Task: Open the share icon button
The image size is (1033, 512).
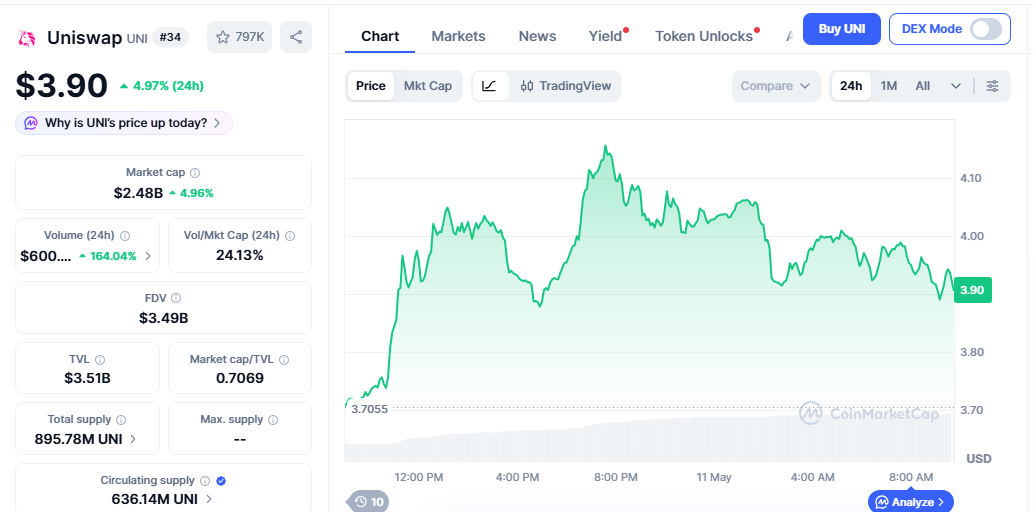Action: [x=296, y=37]
